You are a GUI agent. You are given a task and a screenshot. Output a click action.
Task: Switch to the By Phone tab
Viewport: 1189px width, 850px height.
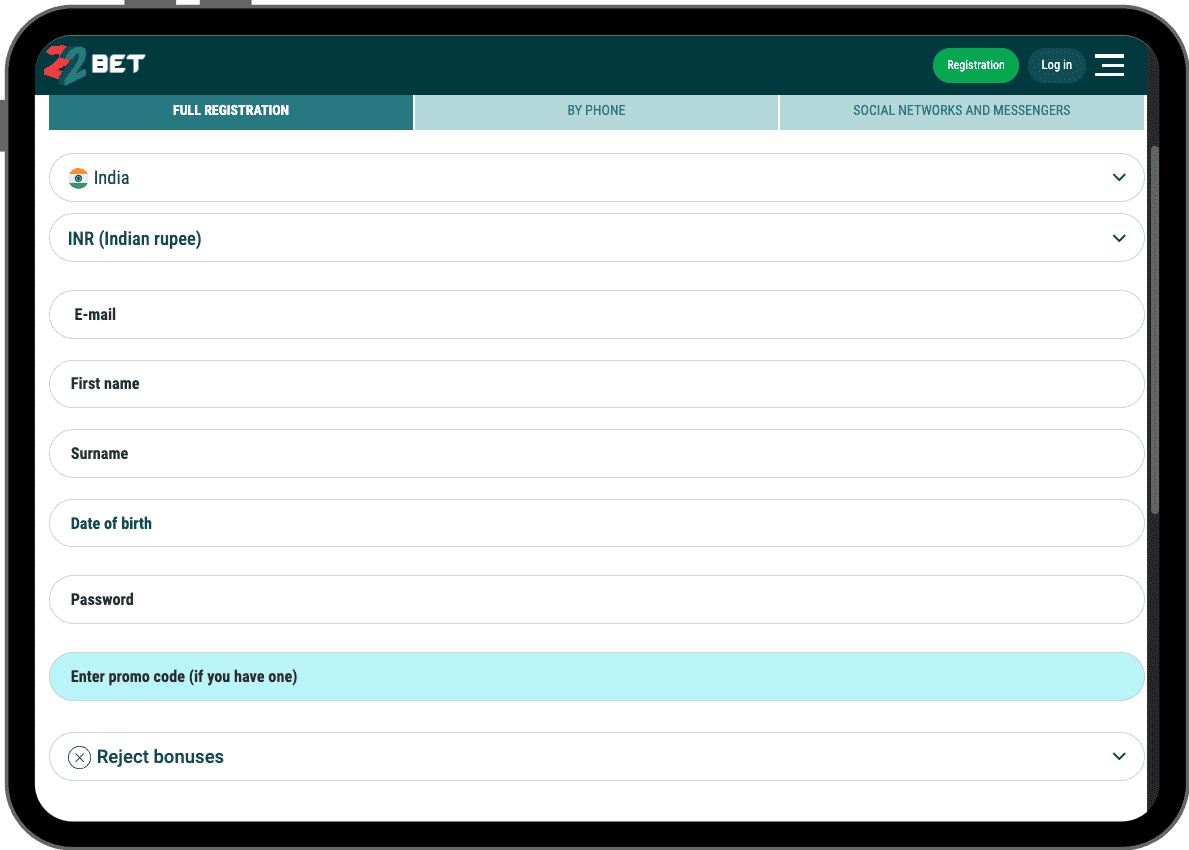point(596,111)
